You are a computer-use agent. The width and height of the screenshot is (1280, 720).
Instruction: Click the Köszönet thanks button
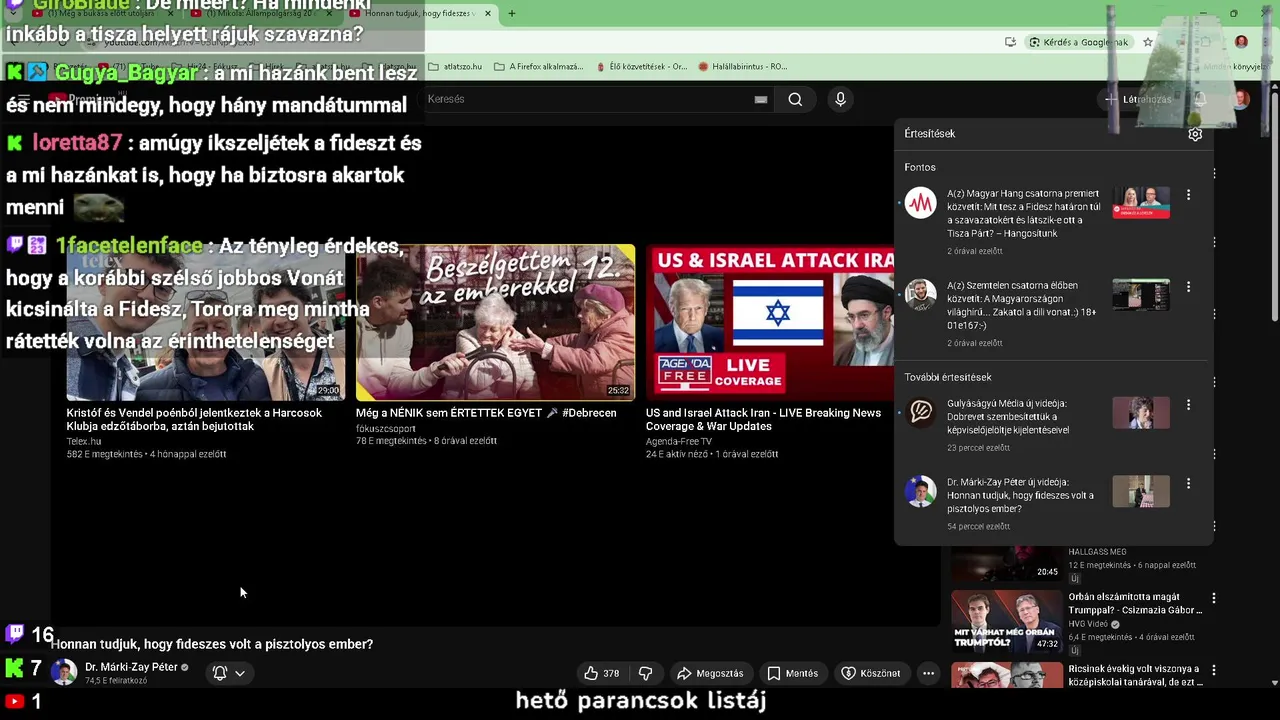pyautogui.click(x=870, y=673)
